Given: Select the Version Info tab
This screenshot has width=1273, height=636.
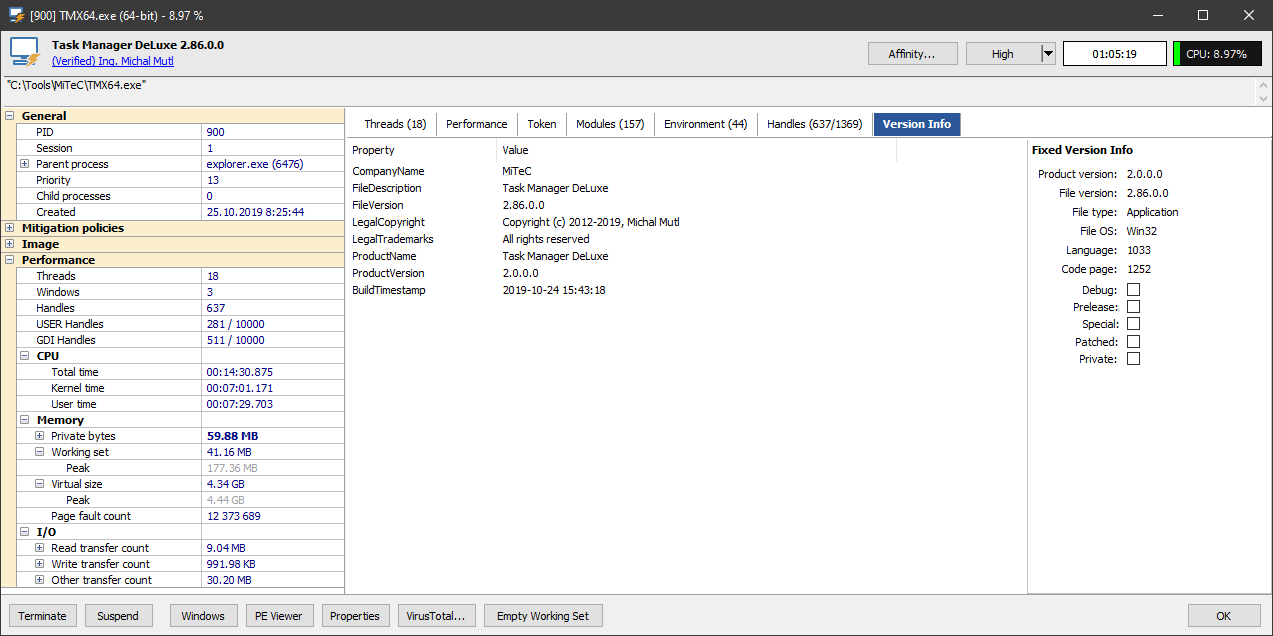Looking at the screenshot, I should click(917, 124).
